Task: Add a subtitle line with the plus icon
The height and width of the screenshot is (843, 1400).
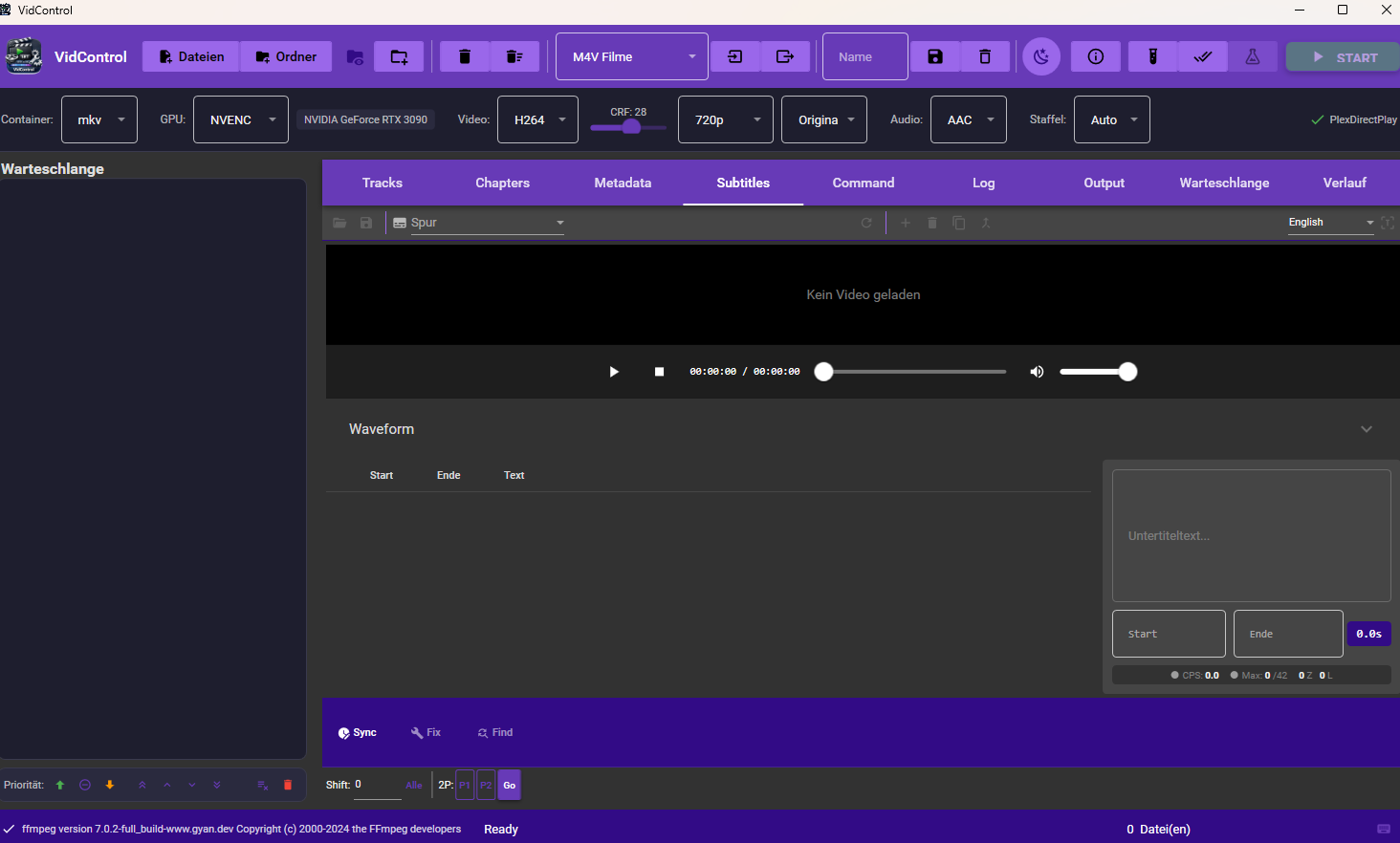Action: 906,223
